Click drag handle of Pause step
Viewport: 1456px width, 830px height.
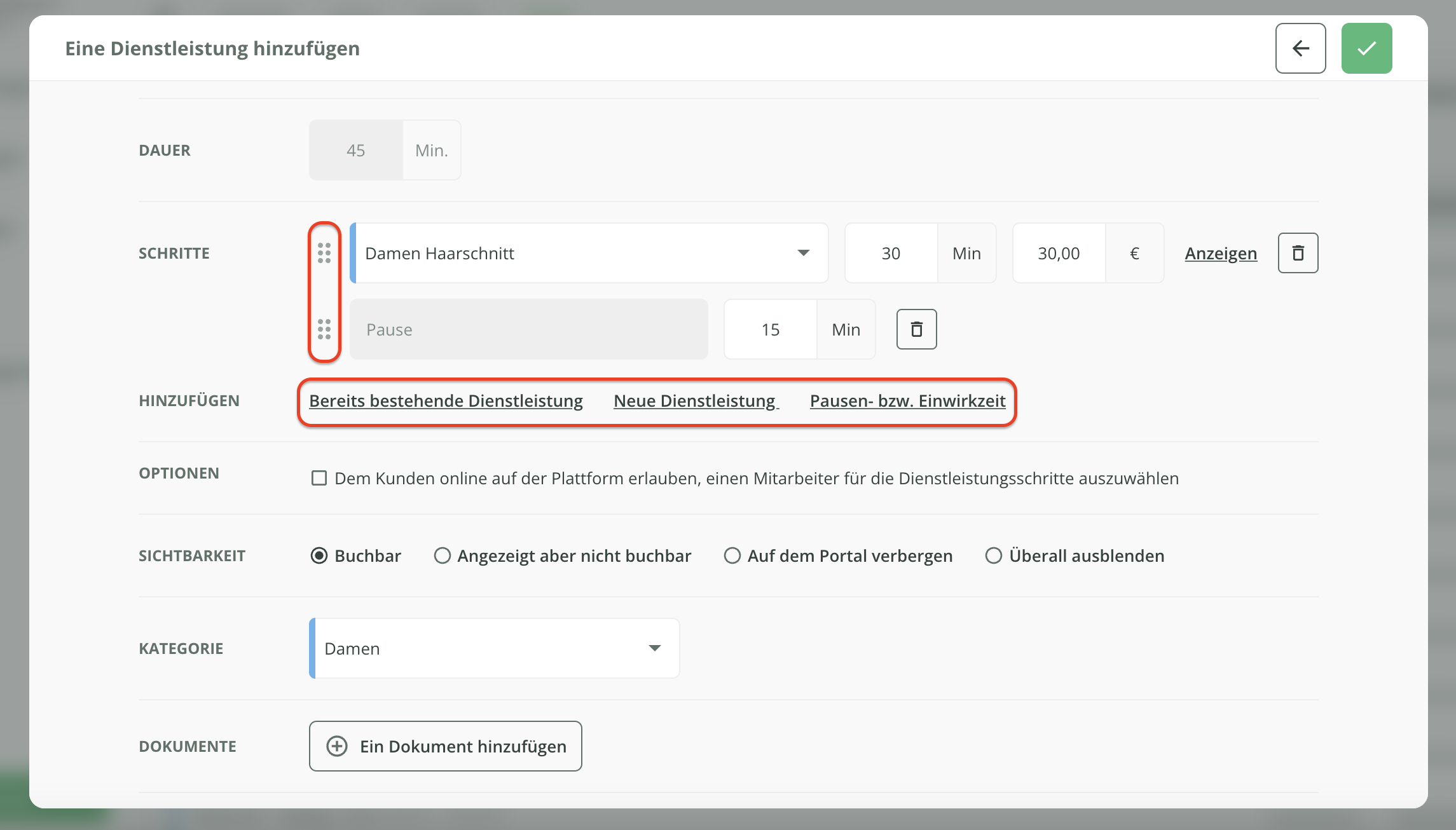pyautogui.click(x=324, y=329)
